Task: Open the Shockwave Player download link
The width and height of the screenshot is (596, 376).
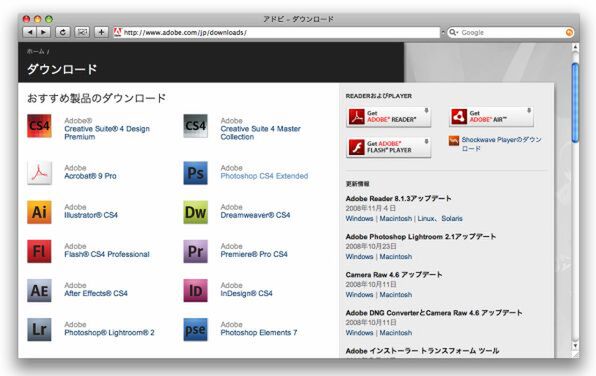Action: [501, 144]
